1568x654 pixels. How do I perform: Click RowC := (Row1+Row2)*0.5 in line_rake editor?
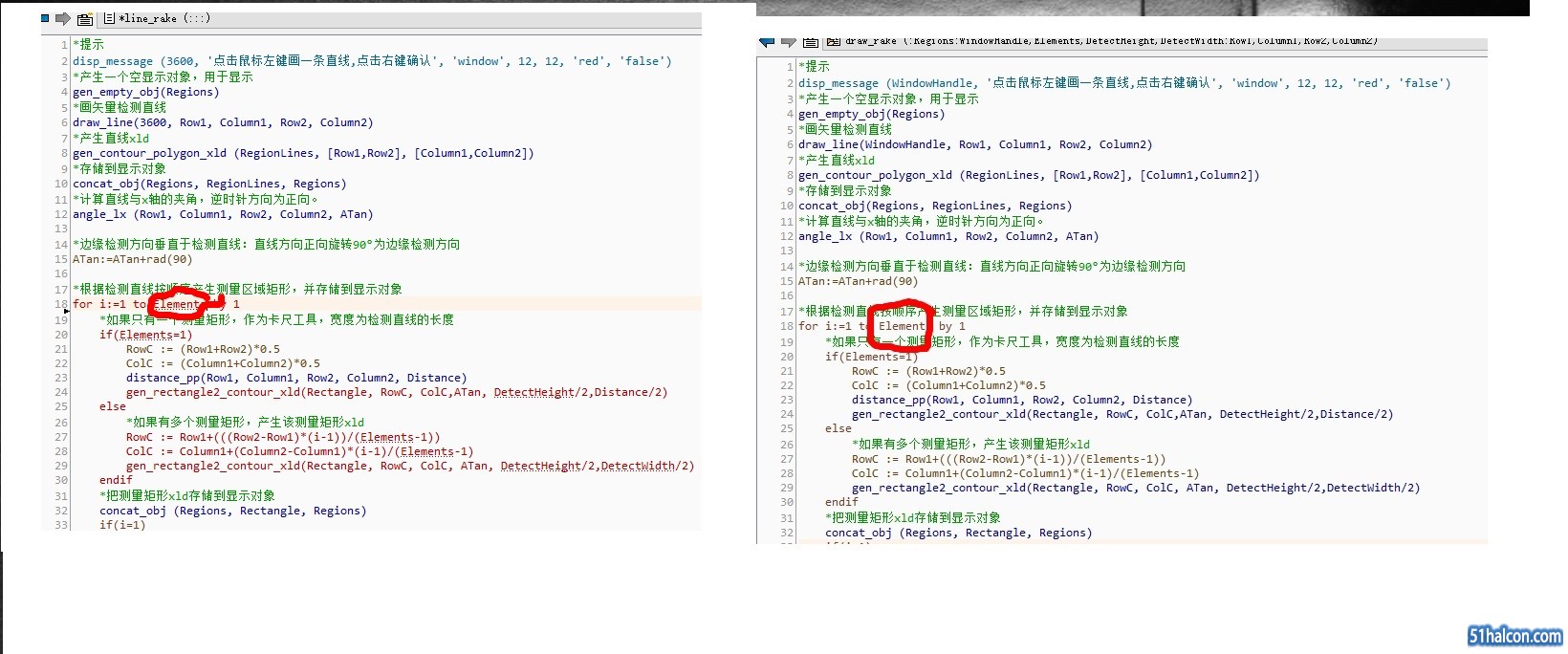[204, 349]
